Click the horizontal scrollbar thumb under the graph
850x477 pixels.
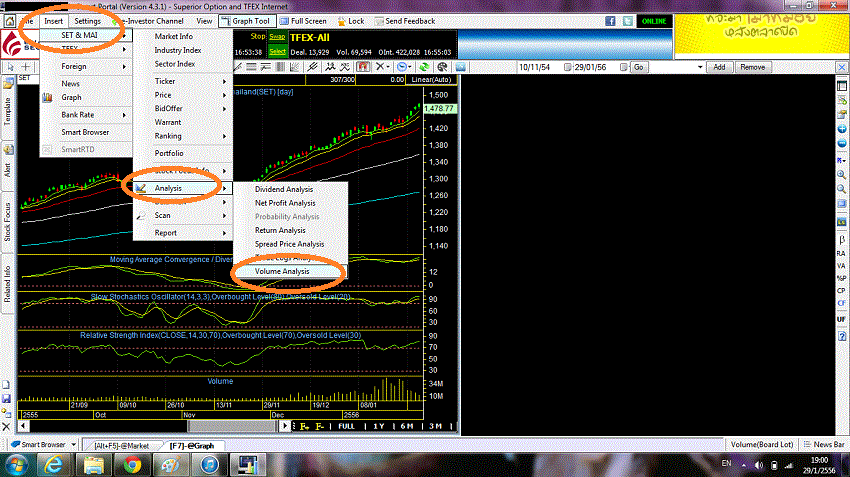click(x=233, y=426)
